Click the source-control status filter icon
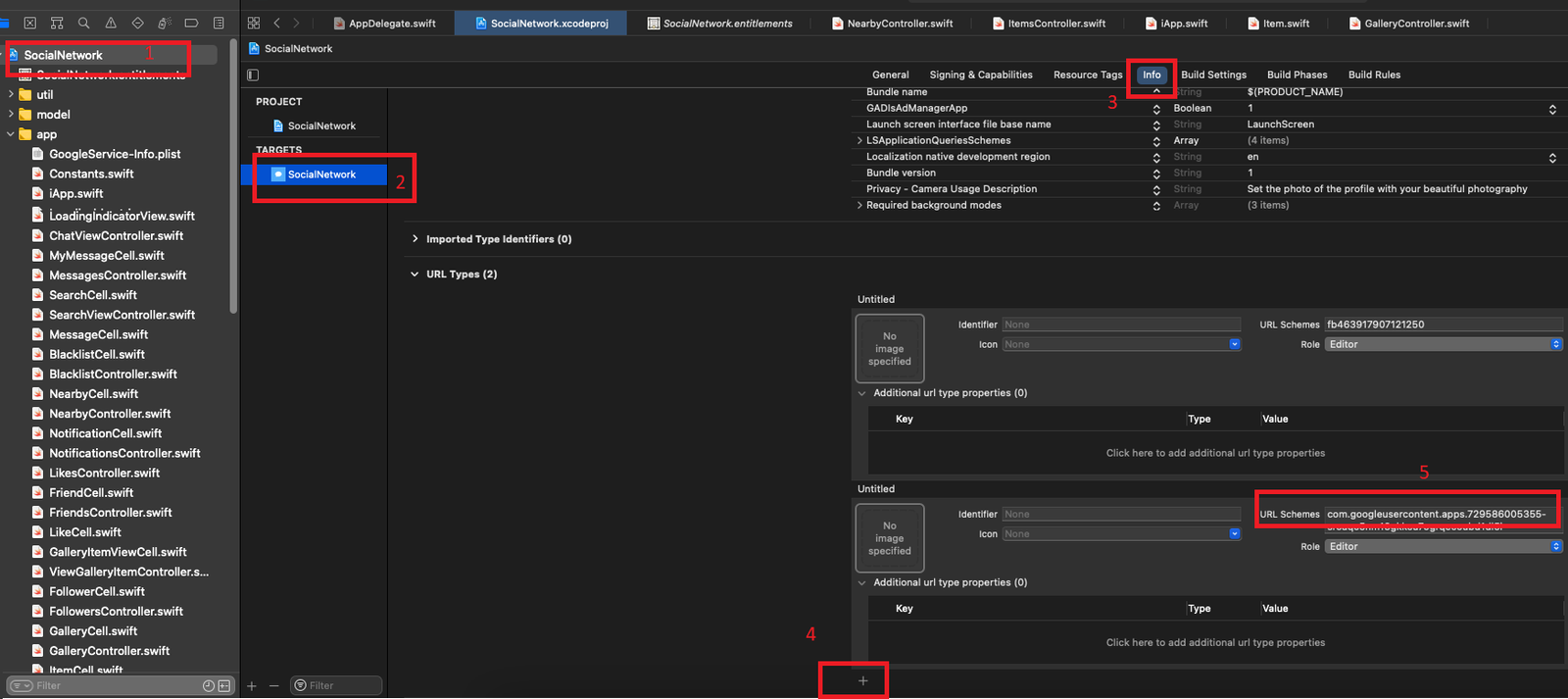Image resolution: width=1568 pixels, height=699 pixels. [224, 685]
